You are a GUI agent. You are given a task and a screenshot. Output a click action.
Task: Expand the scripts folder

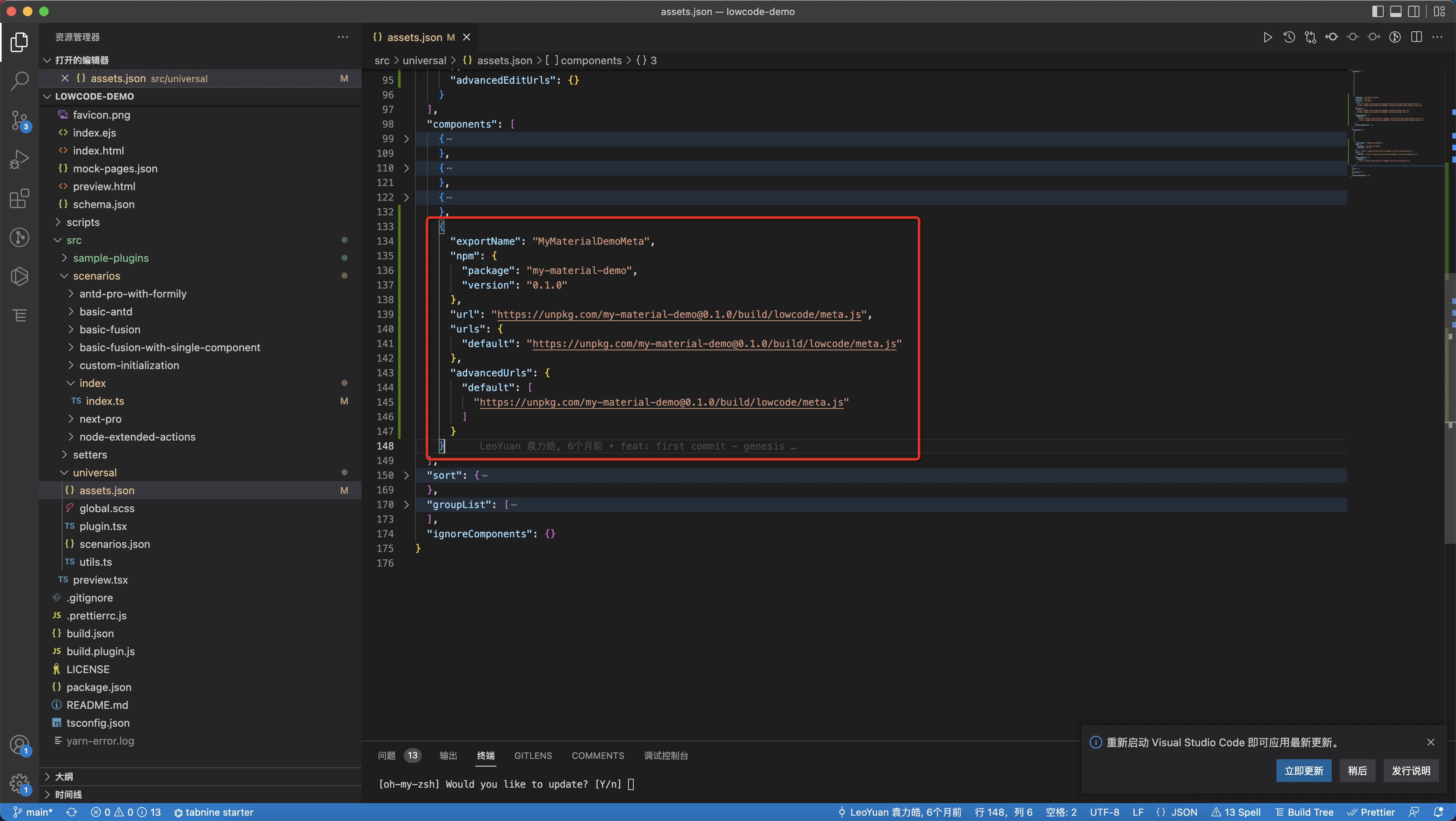[82, 222]
